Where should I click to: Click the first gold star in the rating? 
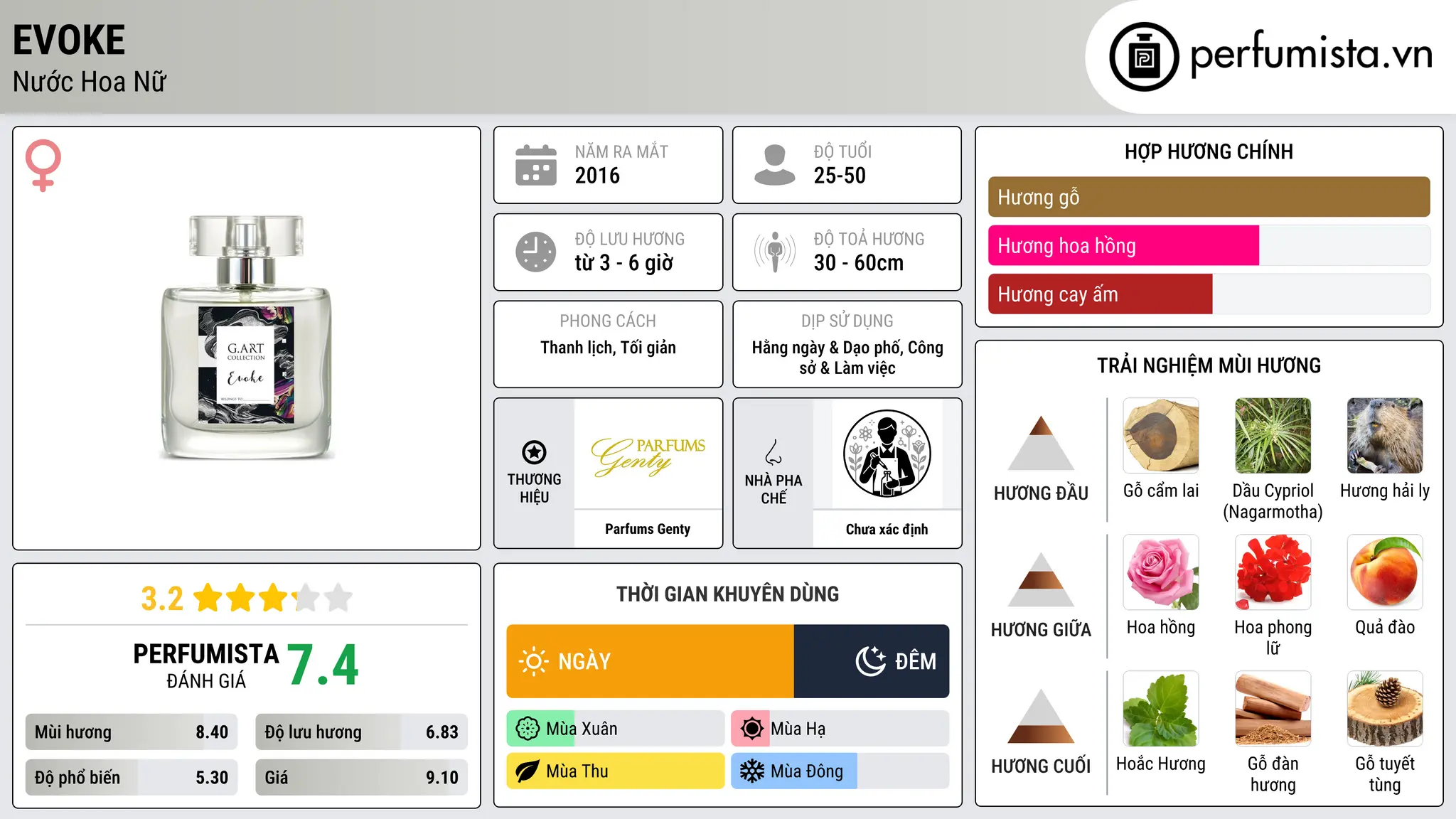pyautogui.click(x=208, y=598)
